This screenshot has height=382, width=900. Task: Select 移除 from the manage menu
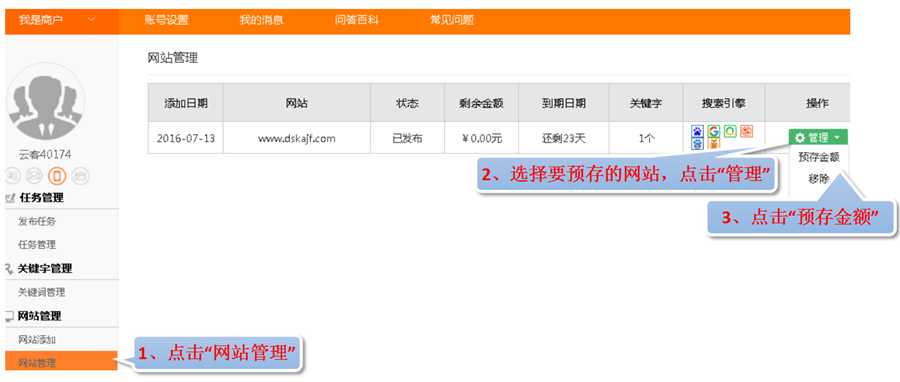click(x=819, y=178)
